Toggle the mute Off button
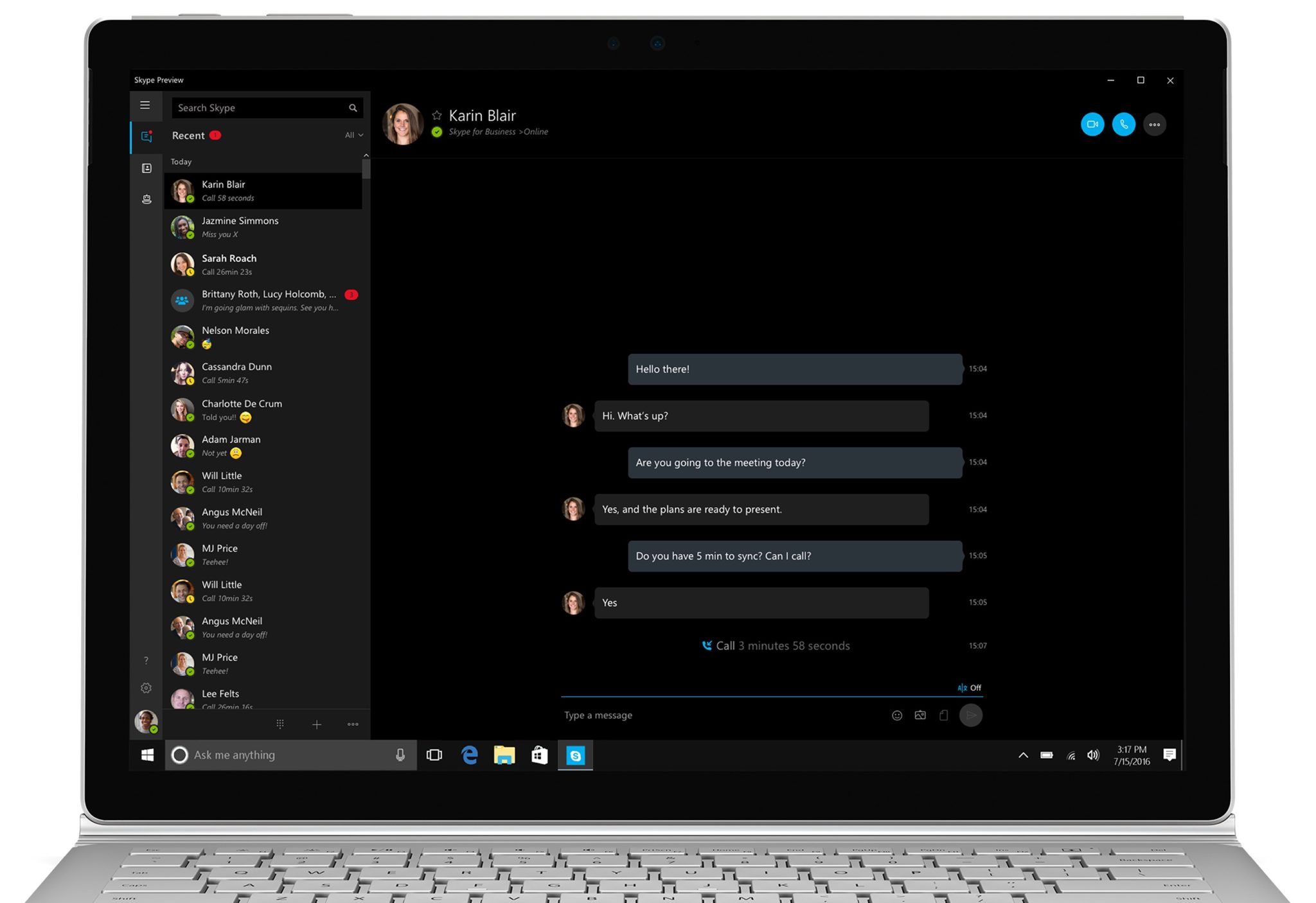Screen dimensions: 1316x903 point(969,686)
